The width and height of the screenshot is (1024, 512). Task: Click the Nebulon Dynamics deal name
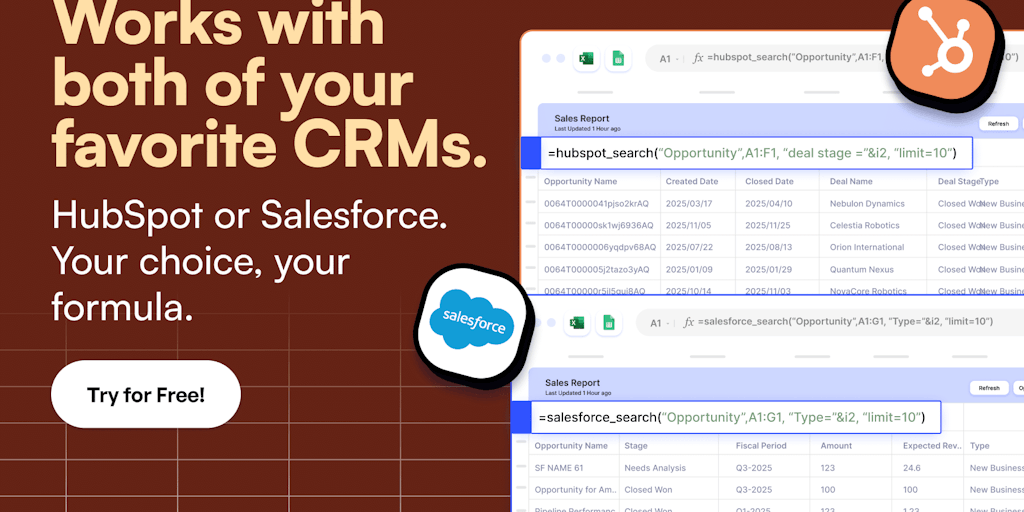[867, 204]
